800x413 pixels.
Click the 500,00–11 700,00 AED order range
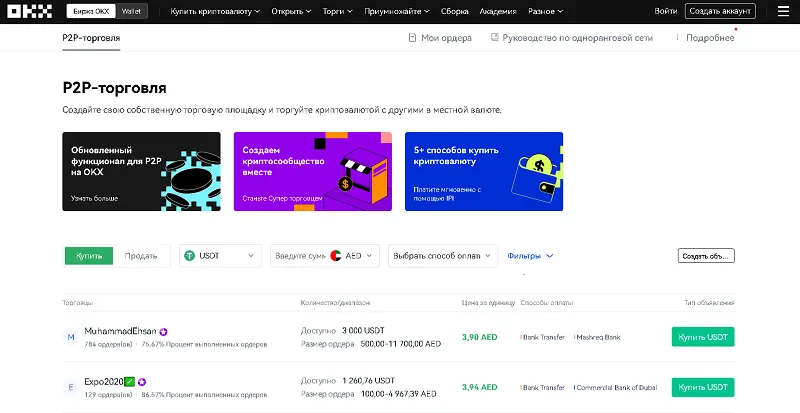[401, 344]
